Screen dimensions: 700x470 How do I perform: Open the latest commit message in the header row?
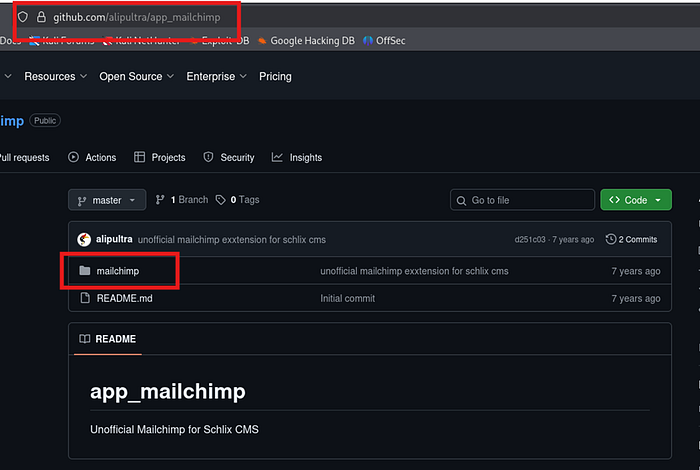[232, 240]
